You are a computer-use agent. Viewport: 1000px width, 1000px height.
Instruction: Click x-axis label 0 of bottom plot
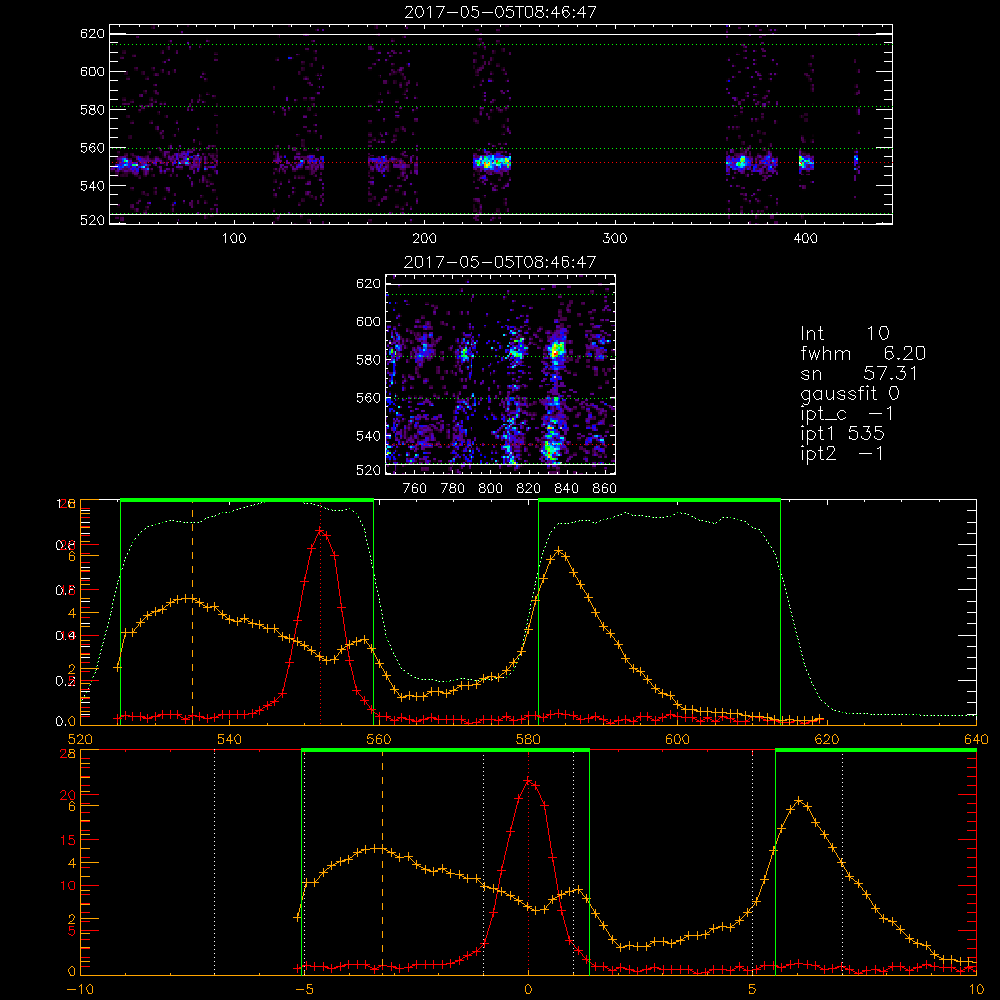tap(528, 990)
